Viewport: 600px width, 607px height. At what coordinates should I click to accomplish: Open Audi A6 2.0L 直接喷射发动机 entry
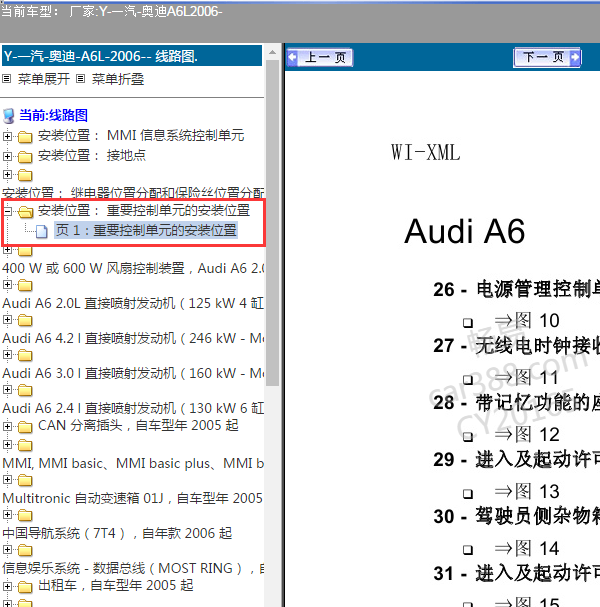(x=133, y=303)
